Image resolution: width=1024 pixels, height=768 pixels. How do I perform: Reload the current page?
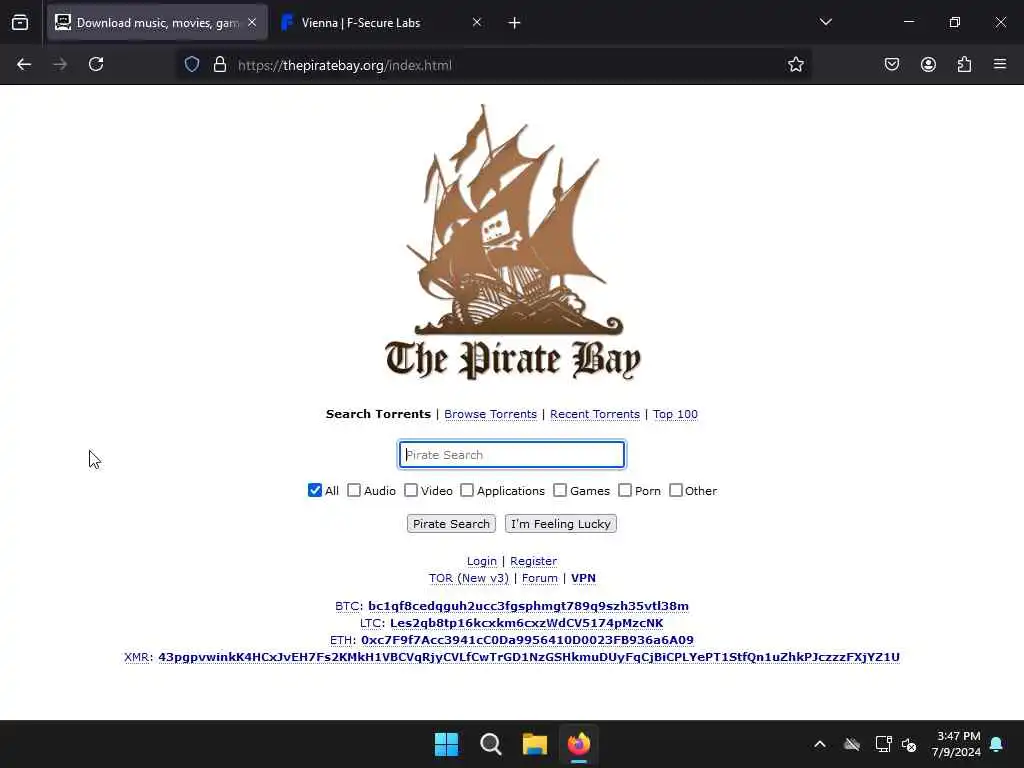pos(96,64)
